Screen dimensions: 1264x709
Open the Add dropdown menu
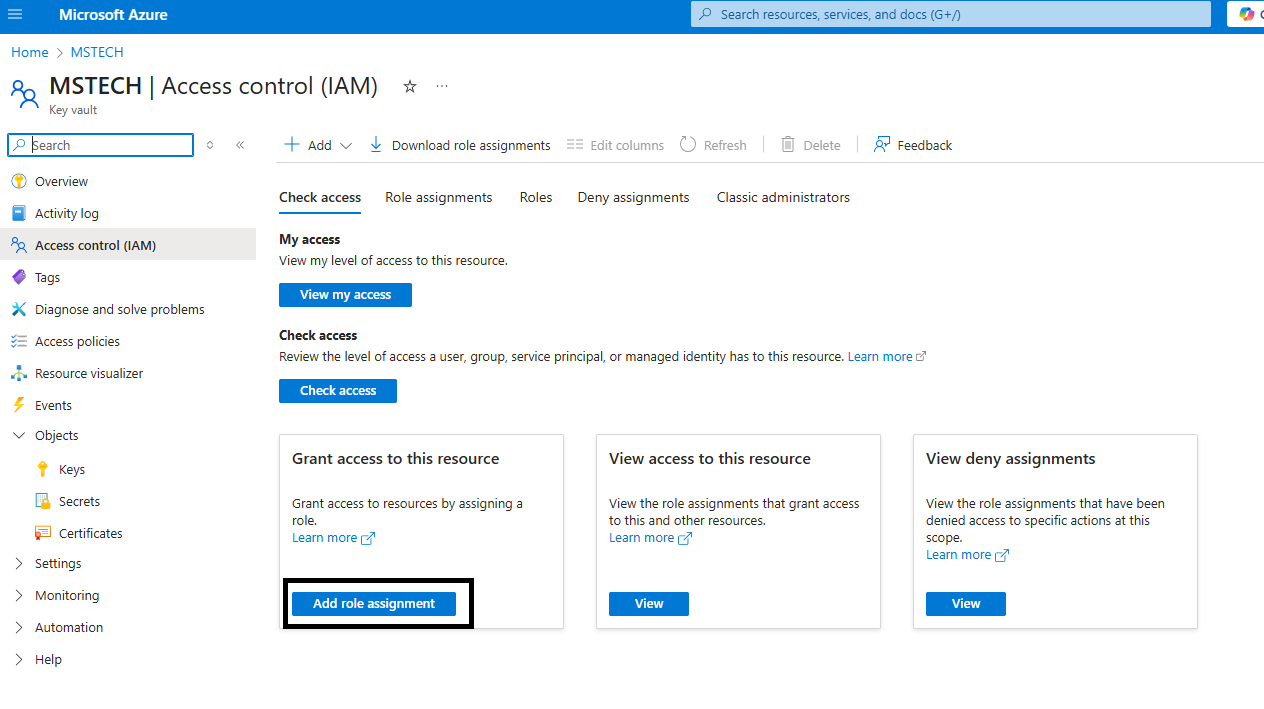317,144
